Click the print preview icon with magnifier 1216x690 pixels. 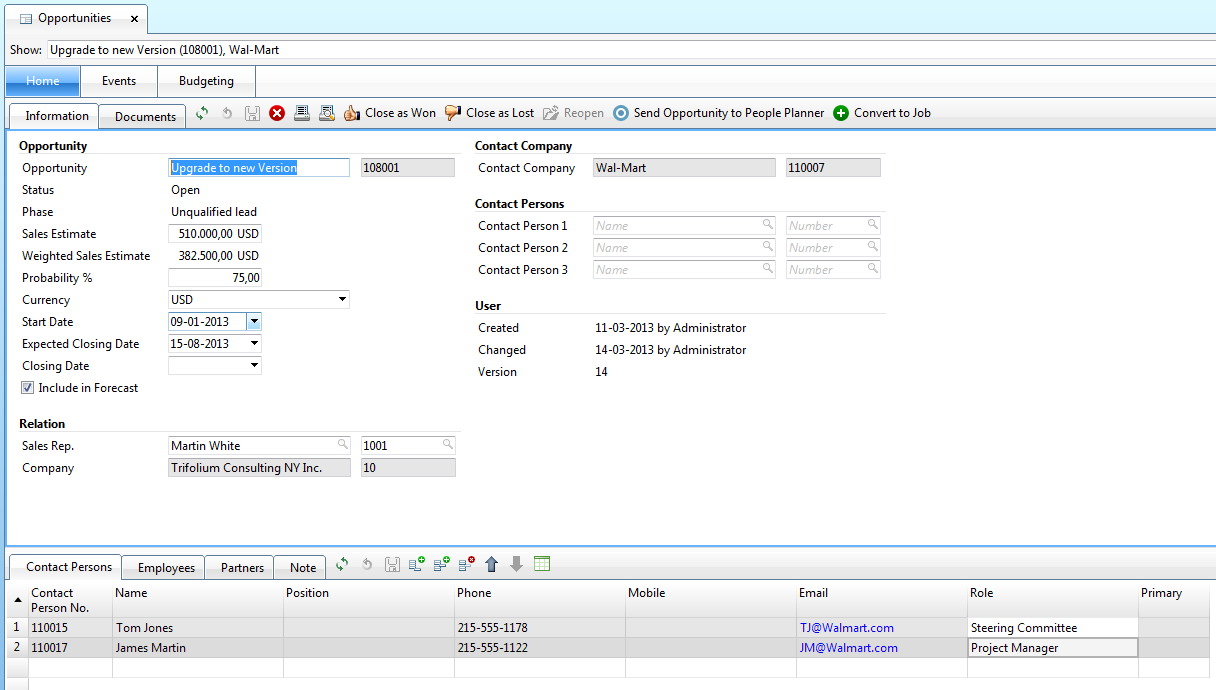coord(326,114)
